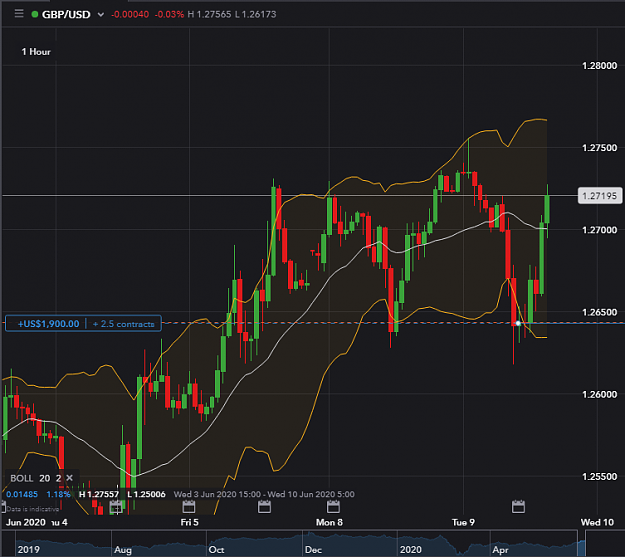Screen dimensions: 625x557
Task: Click the current price tag 1.27195
Action: pos(599,196)
